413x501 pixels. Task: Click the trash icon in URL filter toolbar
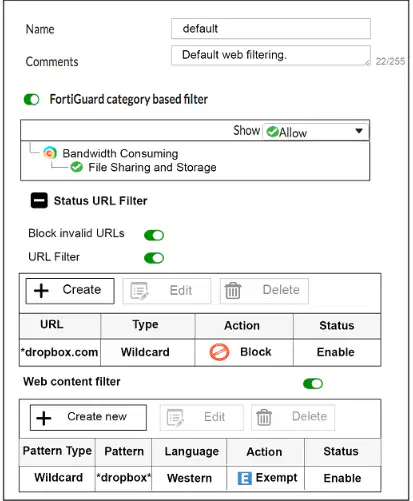tap(233, 291)
